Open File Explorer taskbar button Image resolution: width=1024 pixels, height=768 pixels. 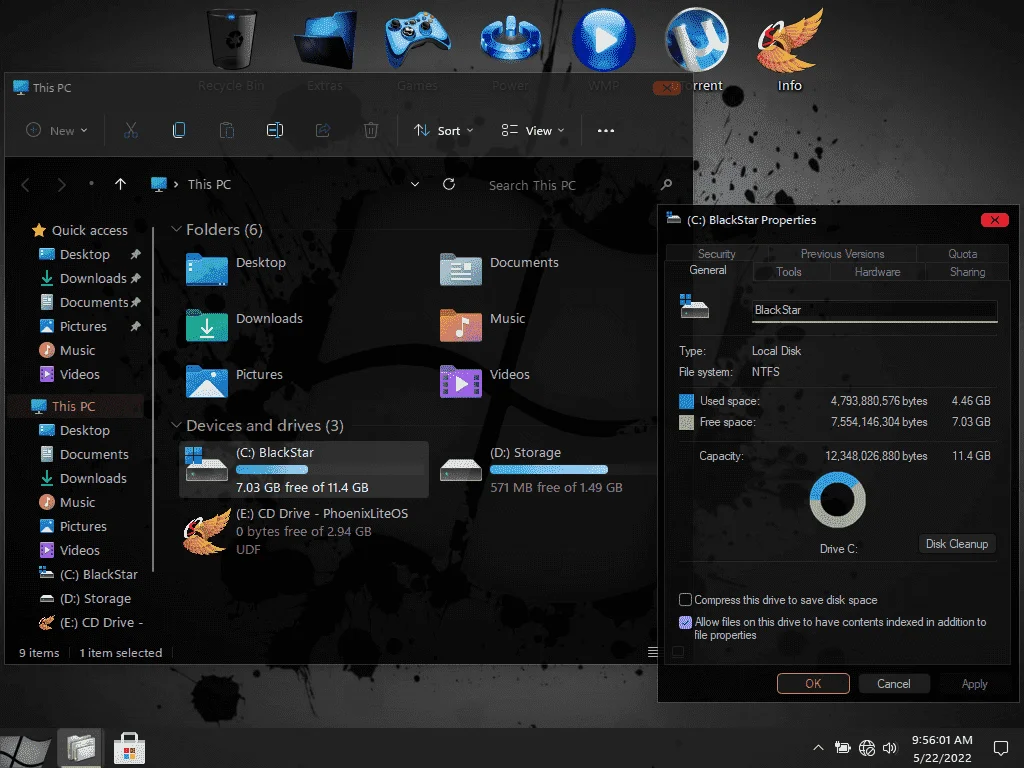[x=80, y=748]
